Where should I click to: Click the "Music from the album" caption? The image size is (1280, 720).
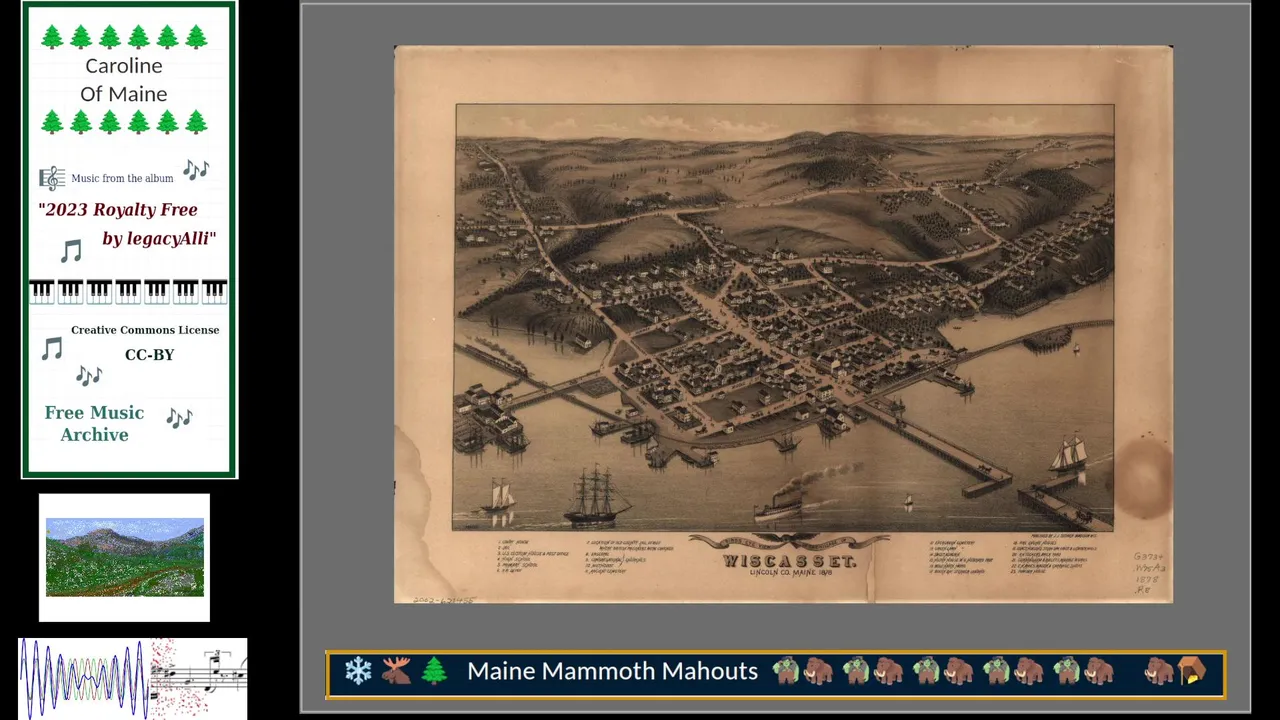[122, 178]
